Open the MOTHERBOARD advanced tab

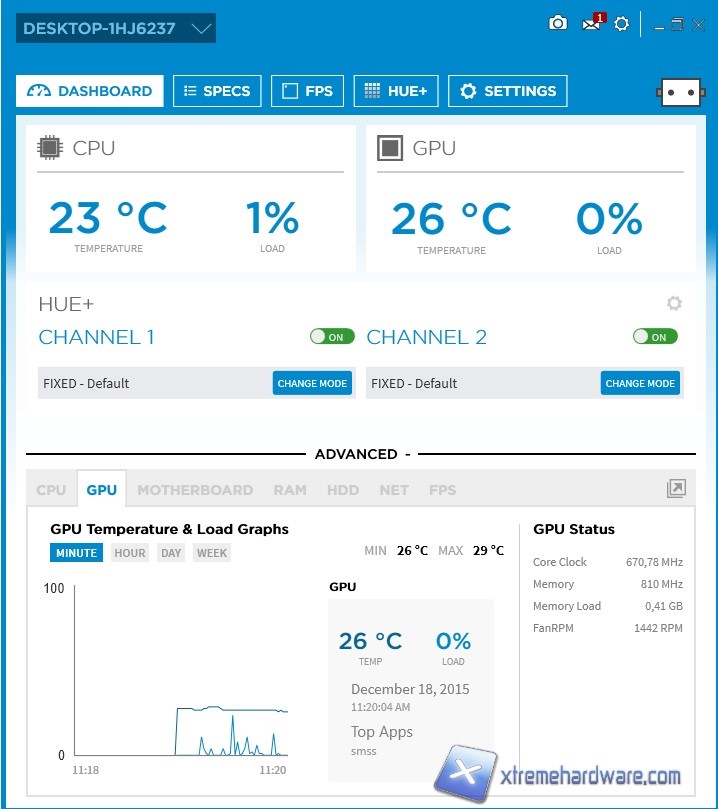pyautogui.click(x=195, y=490)
